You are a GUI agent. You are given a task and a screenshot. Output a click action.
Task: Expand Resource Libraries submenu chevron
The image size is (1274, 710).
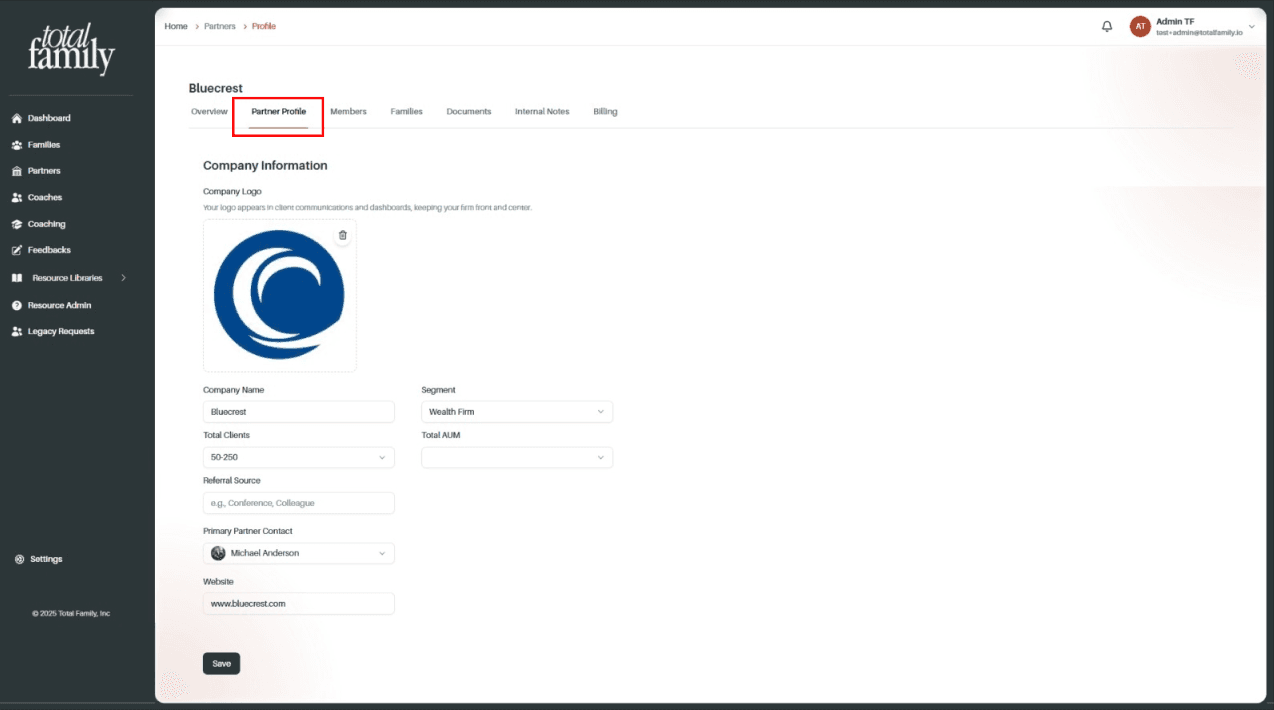click(x=123, y=278)
